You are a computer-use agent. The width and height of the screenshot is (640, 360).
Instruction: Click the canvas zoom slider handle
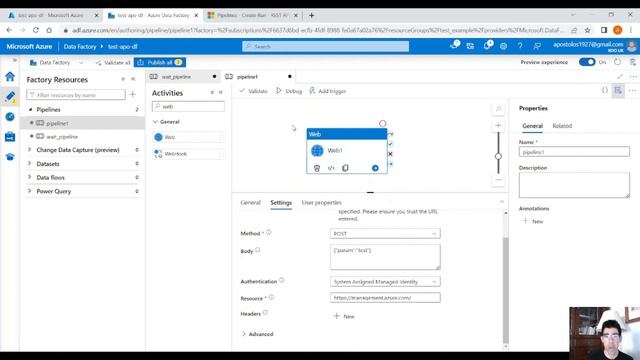(498, 156)
